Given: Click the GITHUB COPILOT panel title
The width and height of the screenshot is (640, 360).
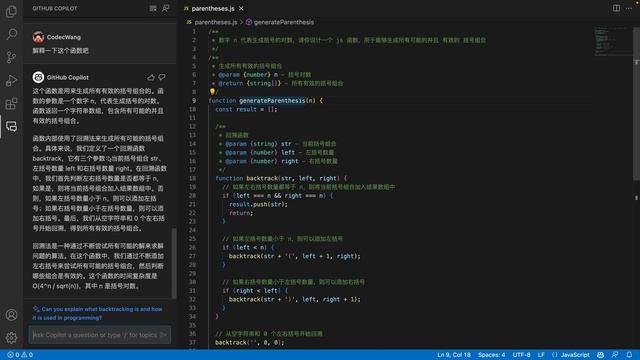Looking at the screenshot, I should 55,8.
